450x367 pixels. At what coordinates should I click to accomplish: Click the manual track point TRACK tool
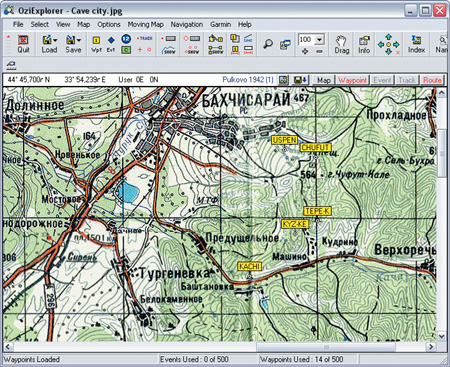click(x=144, y=38)
